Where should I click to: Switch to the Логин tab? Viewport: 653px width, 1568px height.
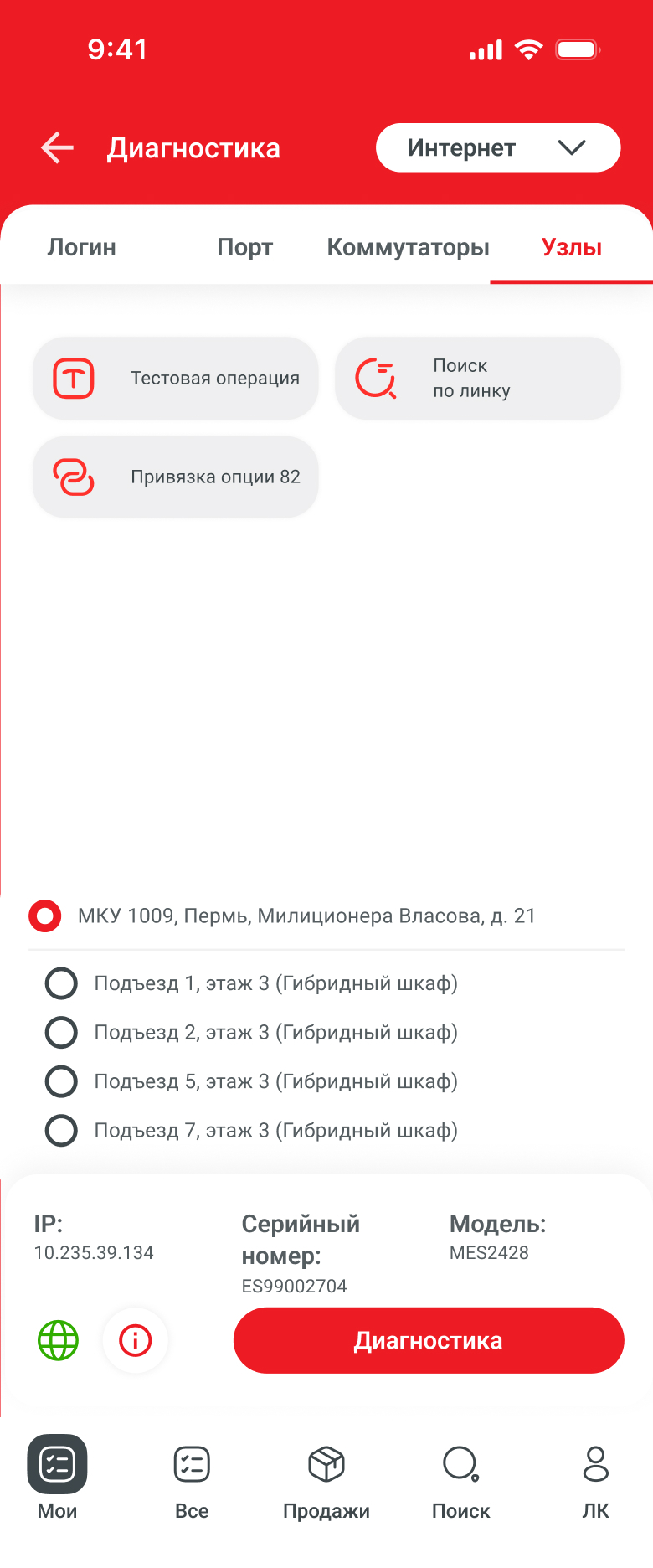pyautogui.click(x=81, y=247)
